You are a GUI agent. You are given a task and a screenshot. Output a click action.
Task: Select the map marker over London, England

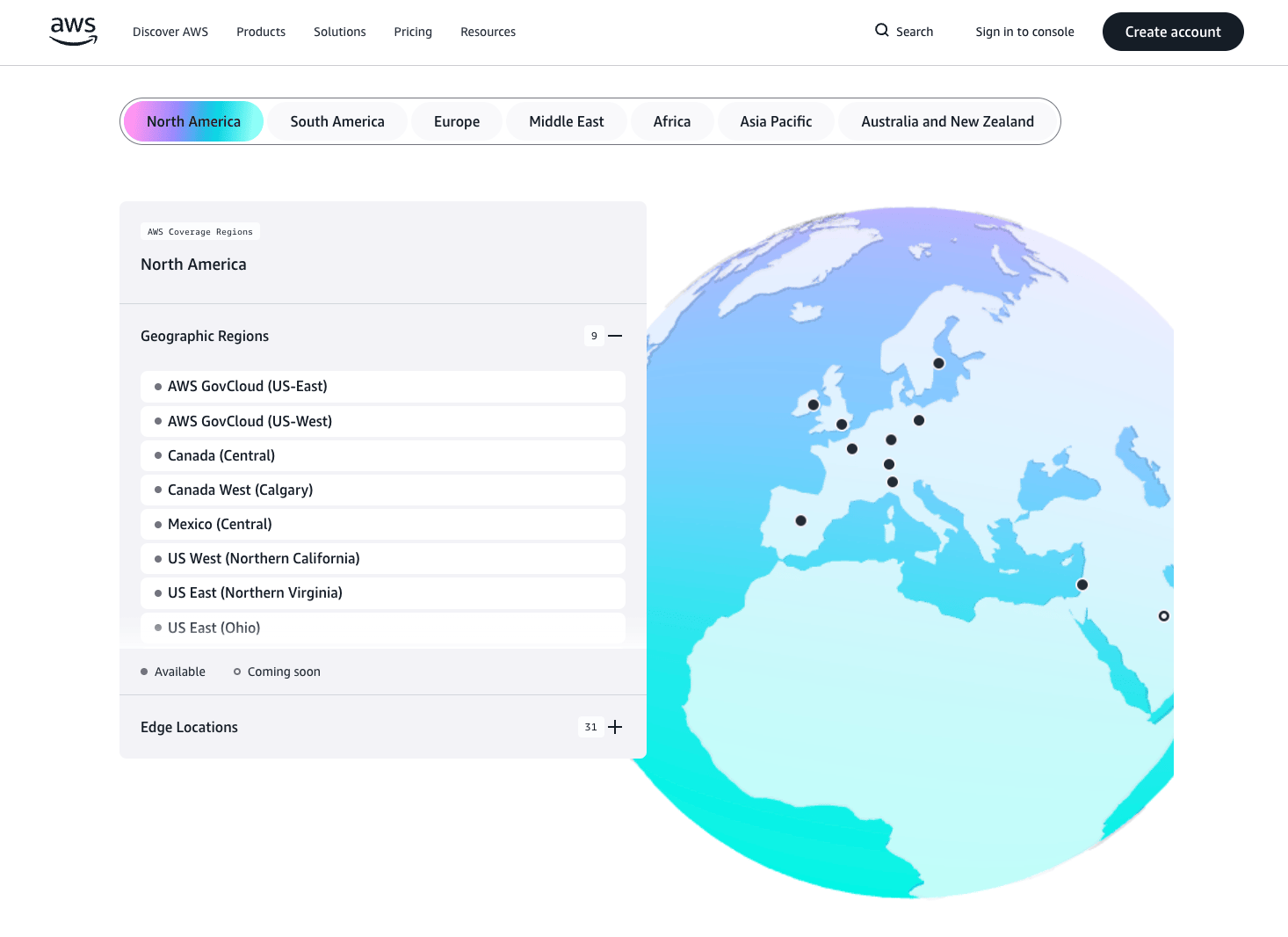point(842,425)
